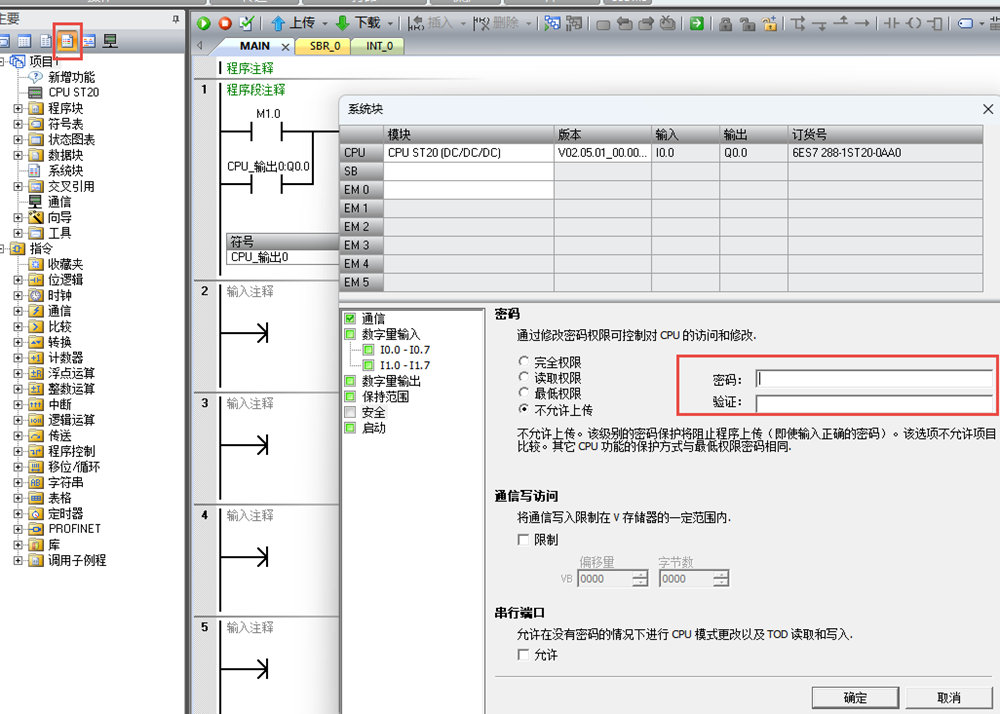Expand the 定时器 instruction folder
This screenshot has height=714, width=1000.
(17, 513)
